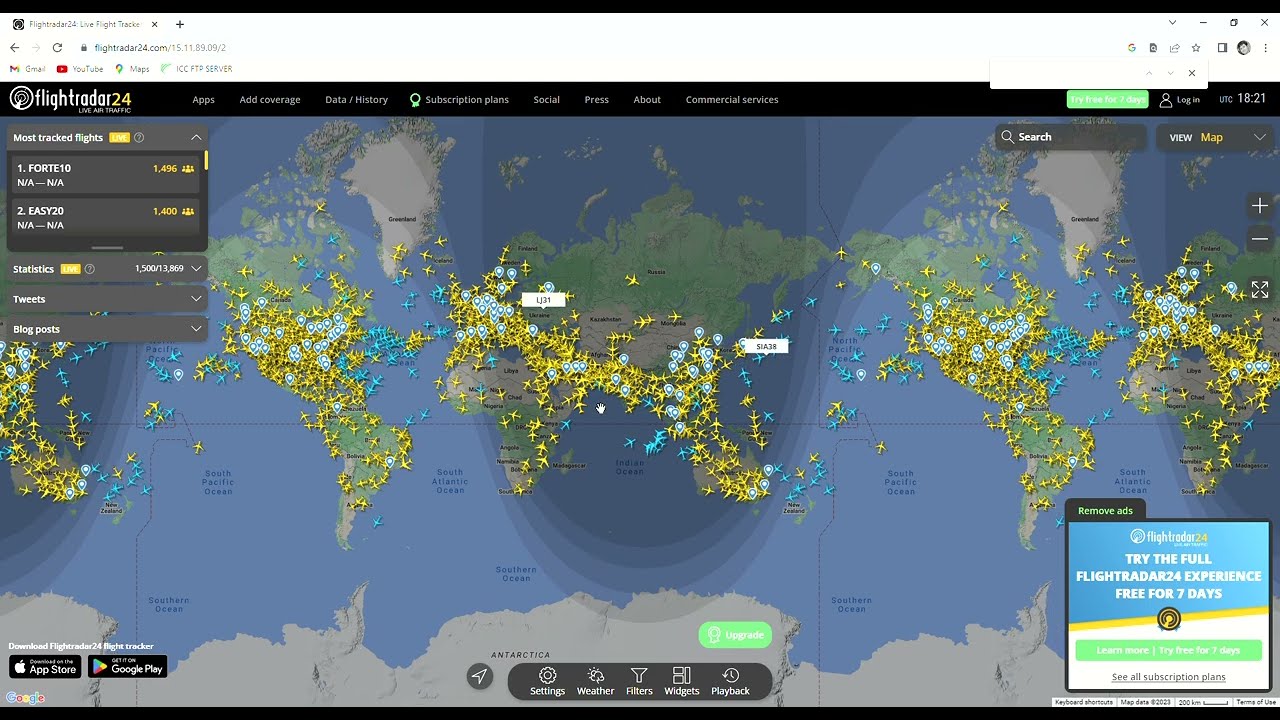
Task: Open the Settings gear in bottom toolbar
Action: (547, 681)
